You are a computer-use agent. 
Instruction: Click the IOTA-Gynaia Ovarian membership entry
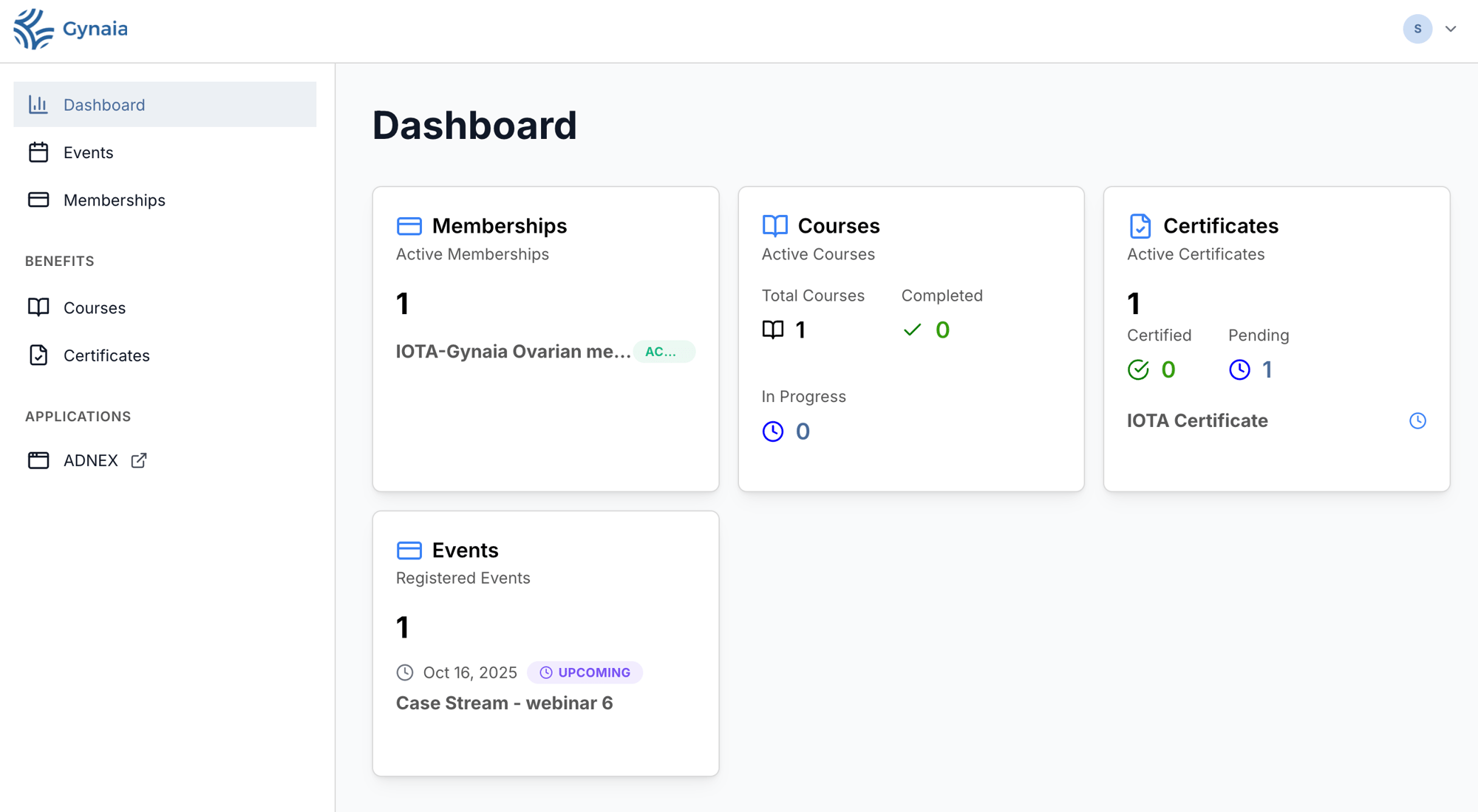point(512,351)
